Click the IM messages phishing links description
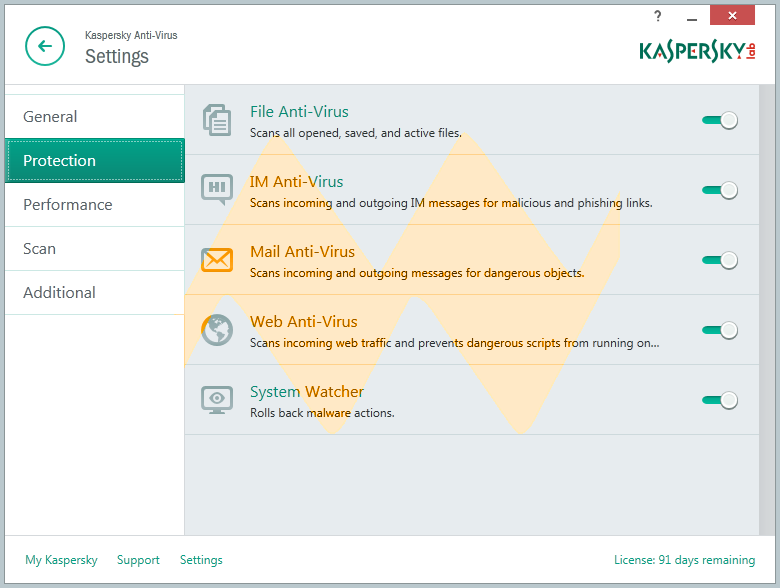 (451, 203)
